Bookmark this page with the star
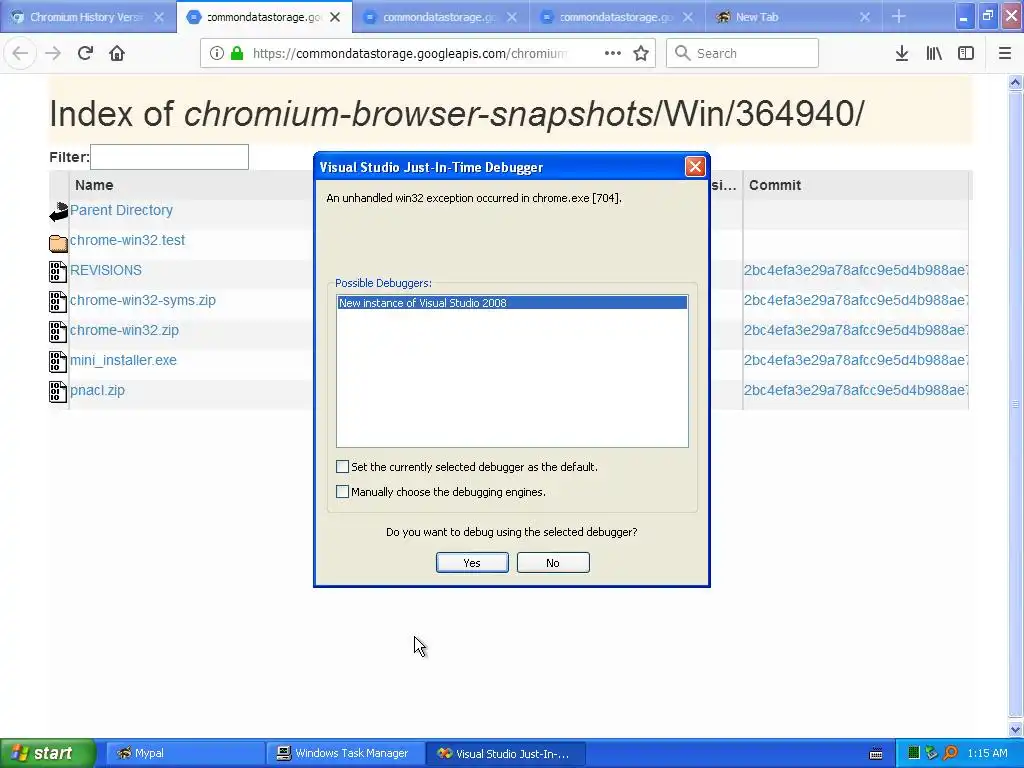This screenshot has height=768, width=1024. tap(641, 53)
